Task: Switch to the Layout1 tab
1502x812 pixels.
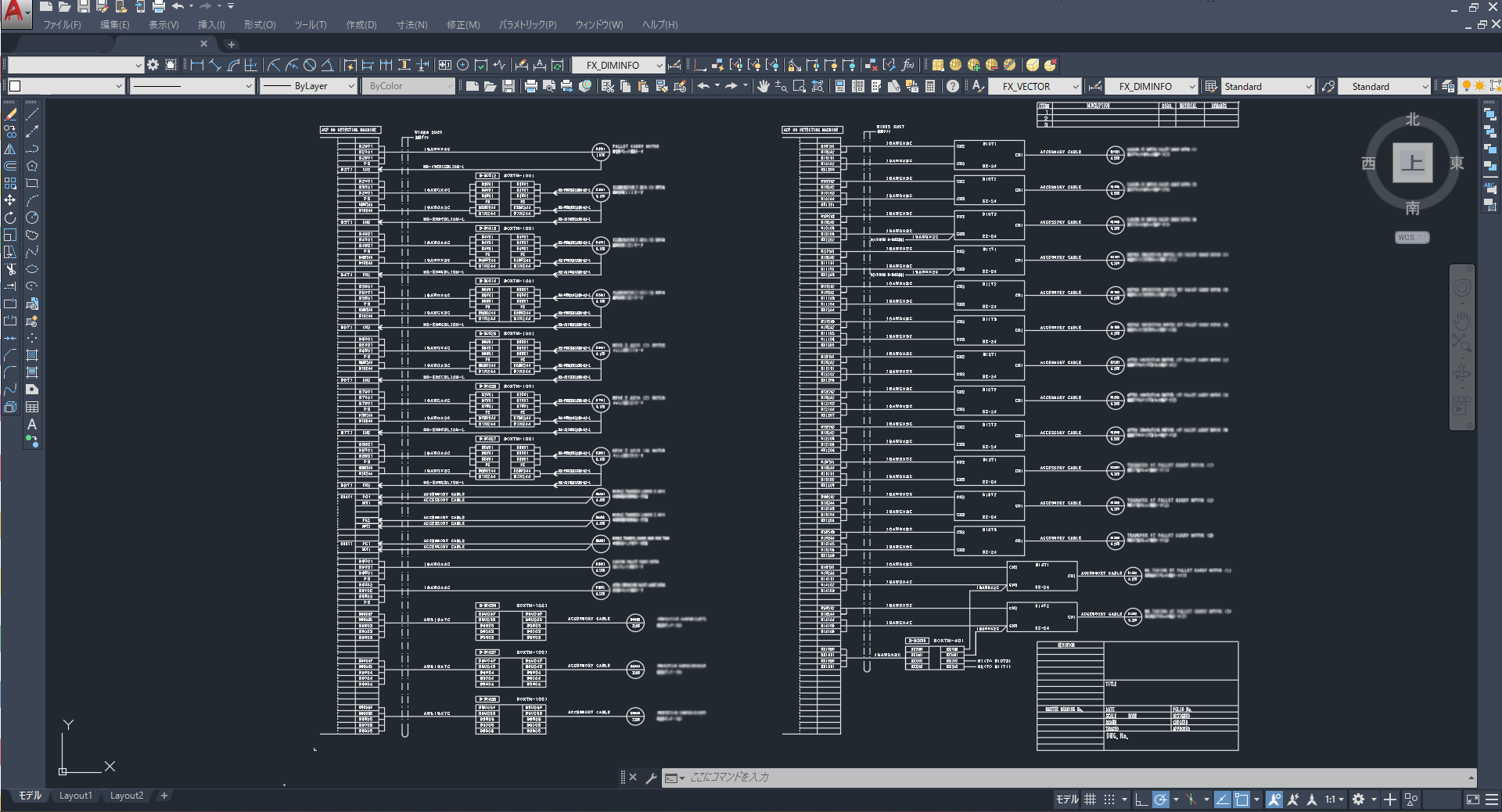Action: pyautogui.click(x=75, y=796)
